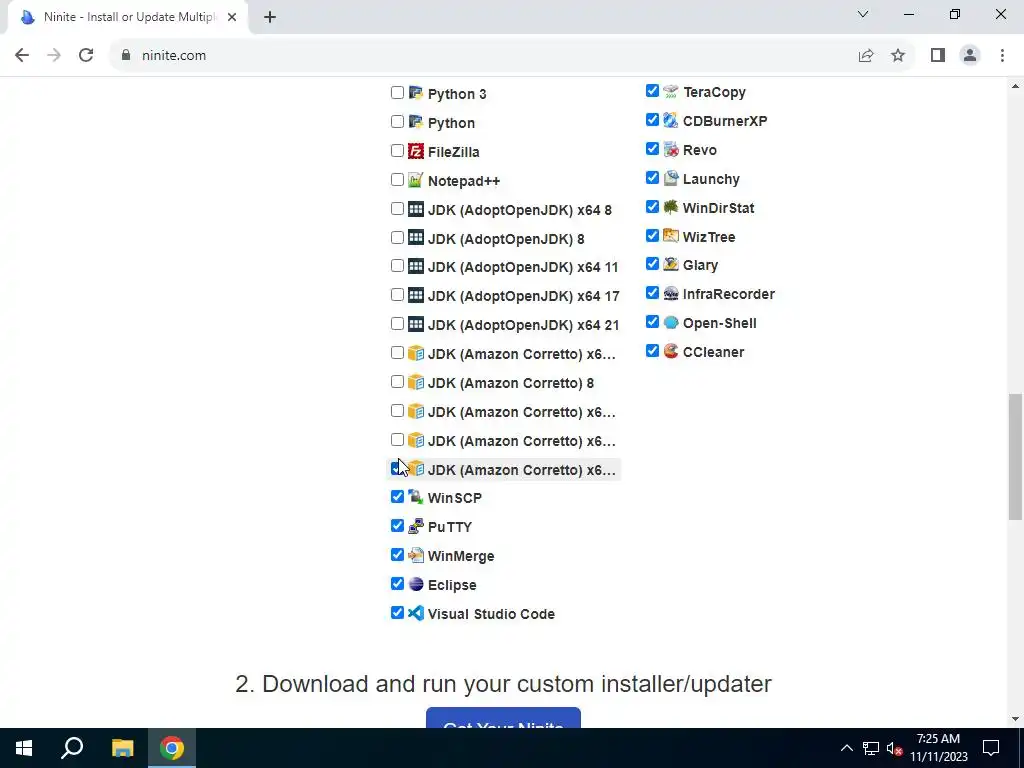This screenshot has height=768, width=1024.
Task: Click the icon beside JDK (AdoptOpenJDK) x64 8
Action: (x=415, y=209)
